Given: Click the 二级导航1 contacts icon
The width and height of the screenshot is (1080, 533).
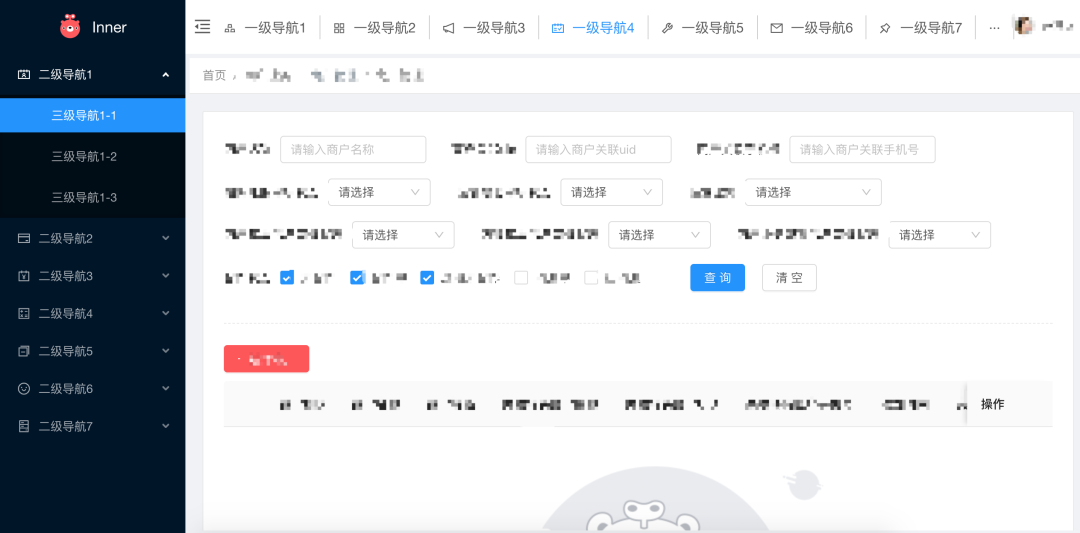Looking at the screenshot, I should (23, 74).
